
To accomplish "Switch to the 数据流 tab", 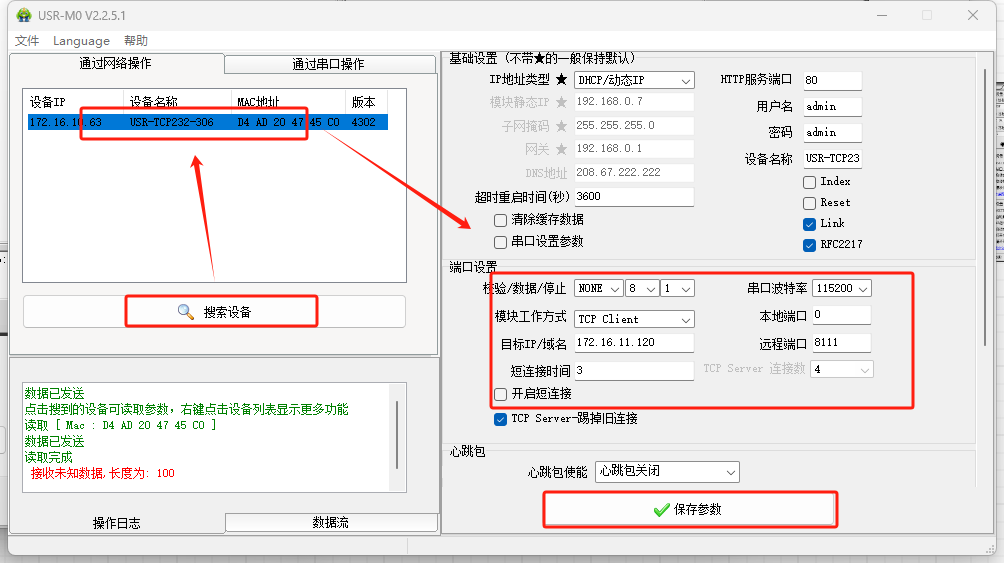I will (331, 523).
